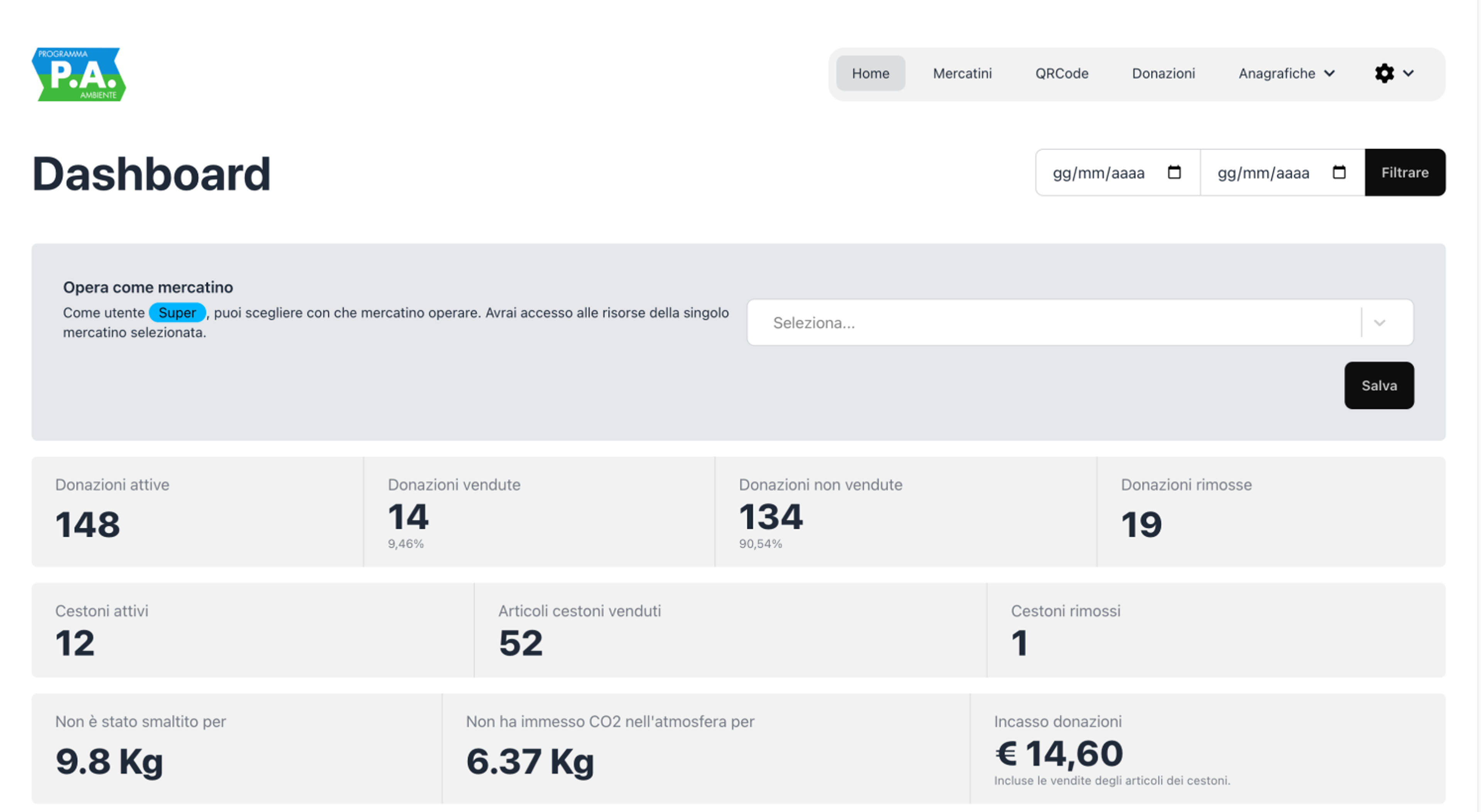Click the Programma P.A. Ambiente logo
1481x812 pixels.
(x=79, y=74)
